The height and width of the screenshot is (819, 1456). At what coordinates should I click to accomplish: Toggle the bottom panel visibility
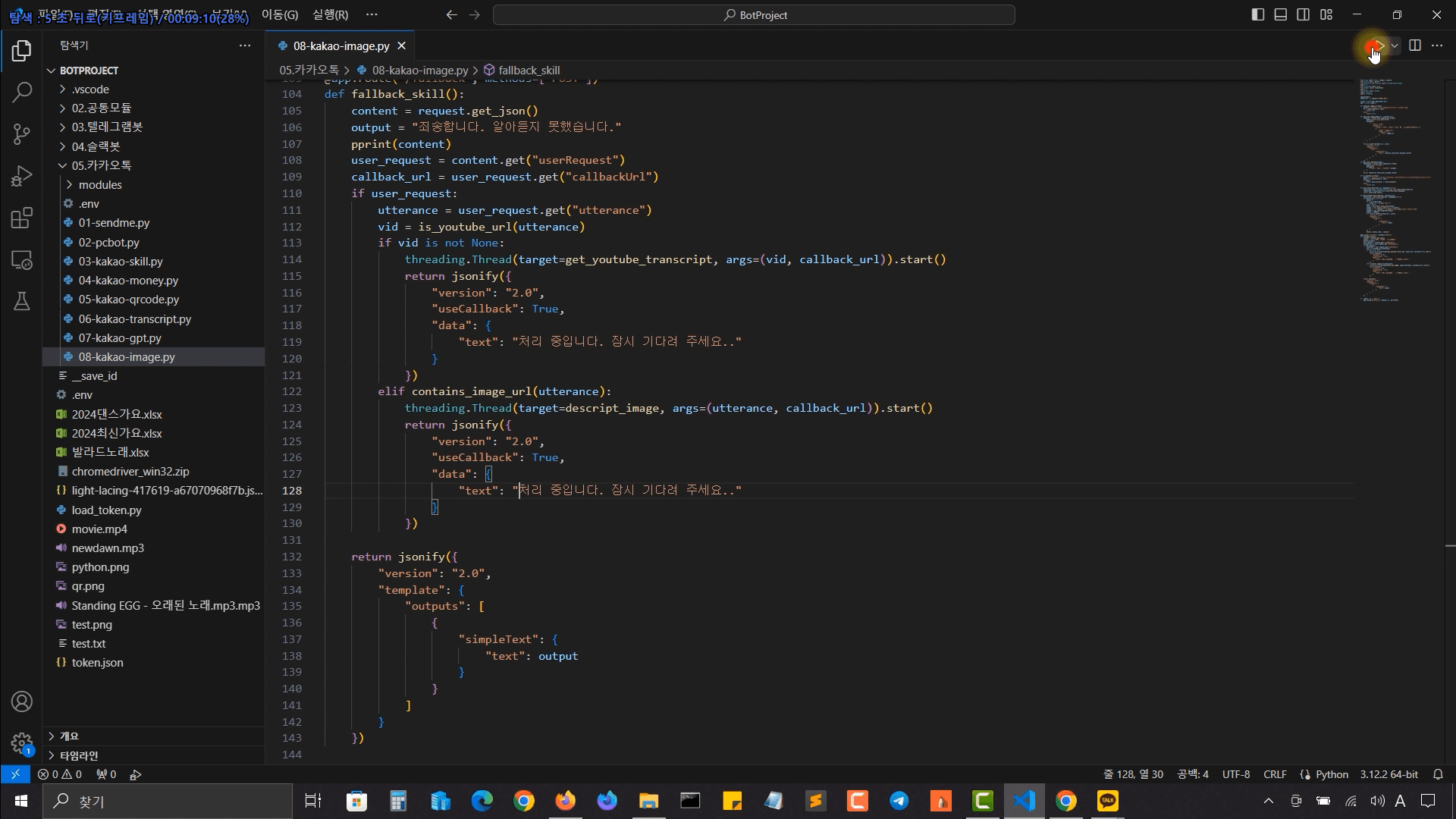tap(1280, 14)
